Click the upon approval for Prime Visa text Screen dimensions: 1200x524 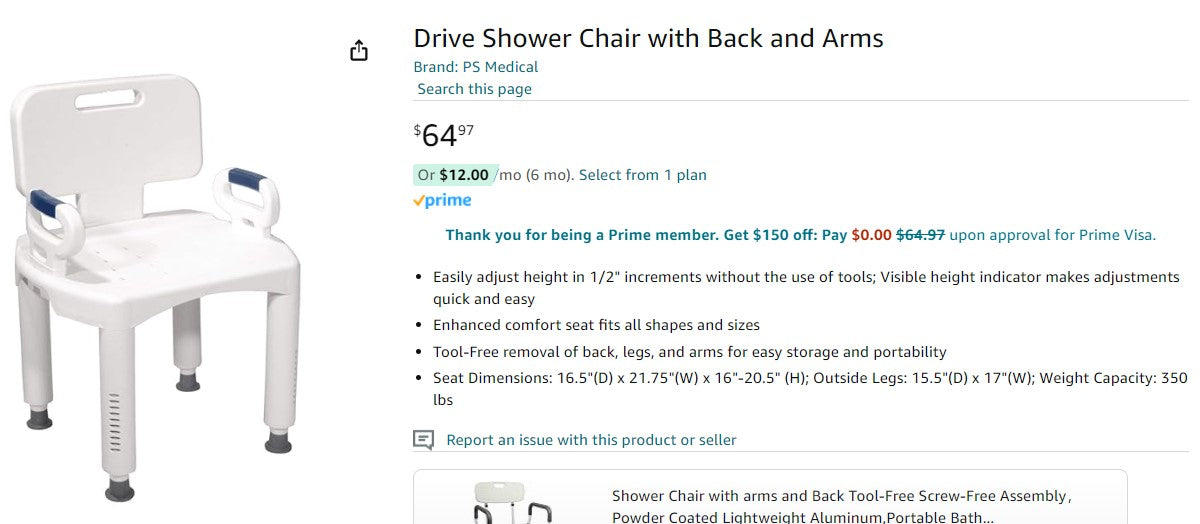(x=1052, y=235)
